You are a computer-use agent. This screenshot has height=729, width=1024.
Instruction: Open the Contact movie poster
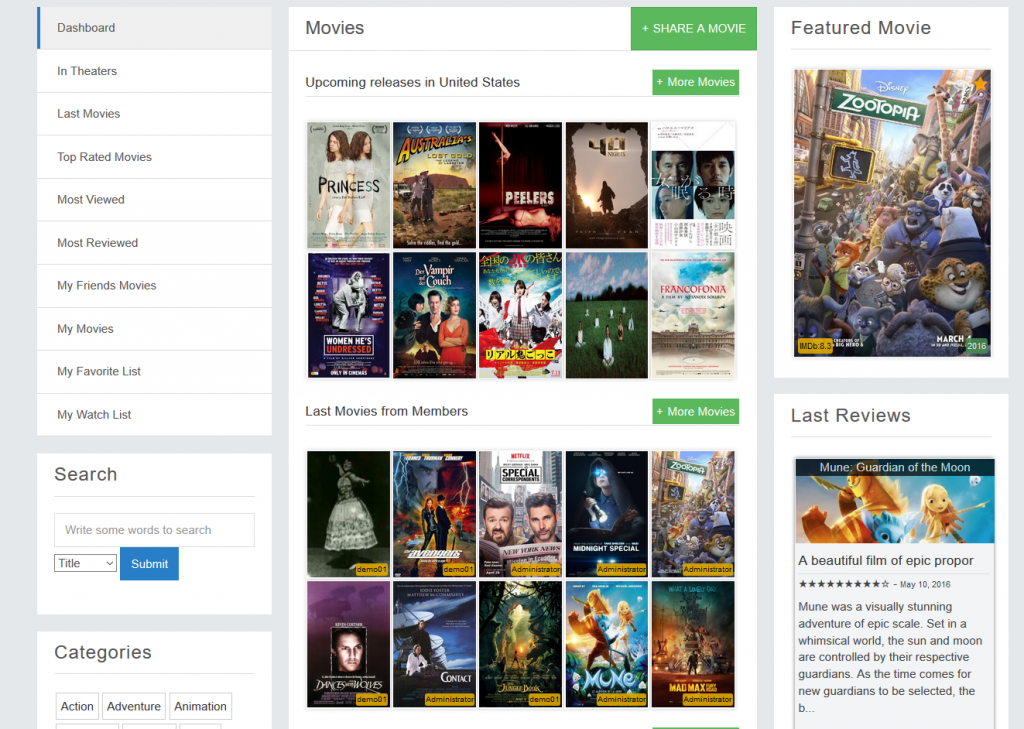click(434, 644)
